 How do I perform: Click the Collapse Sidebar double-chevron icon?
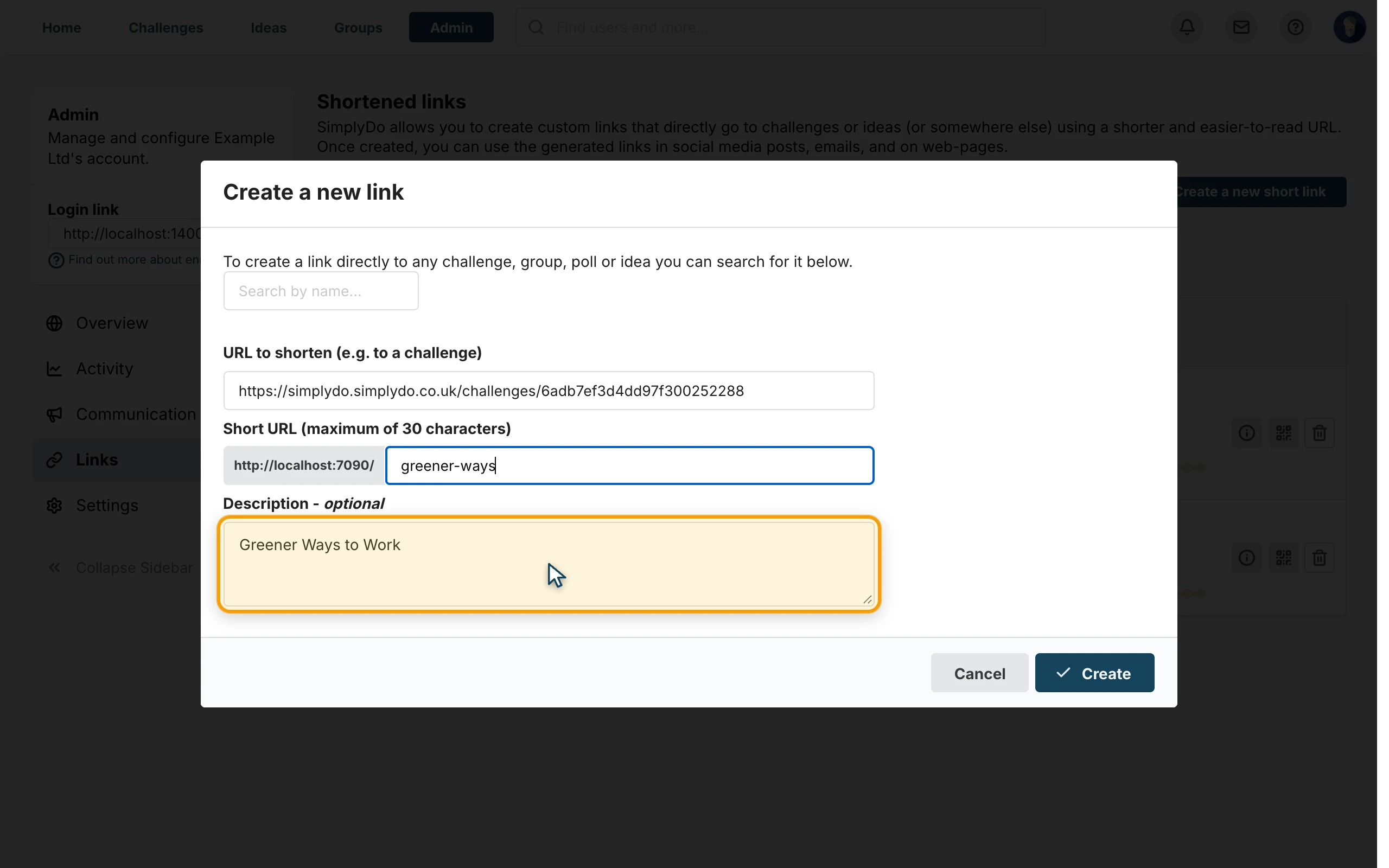point(54,568)
